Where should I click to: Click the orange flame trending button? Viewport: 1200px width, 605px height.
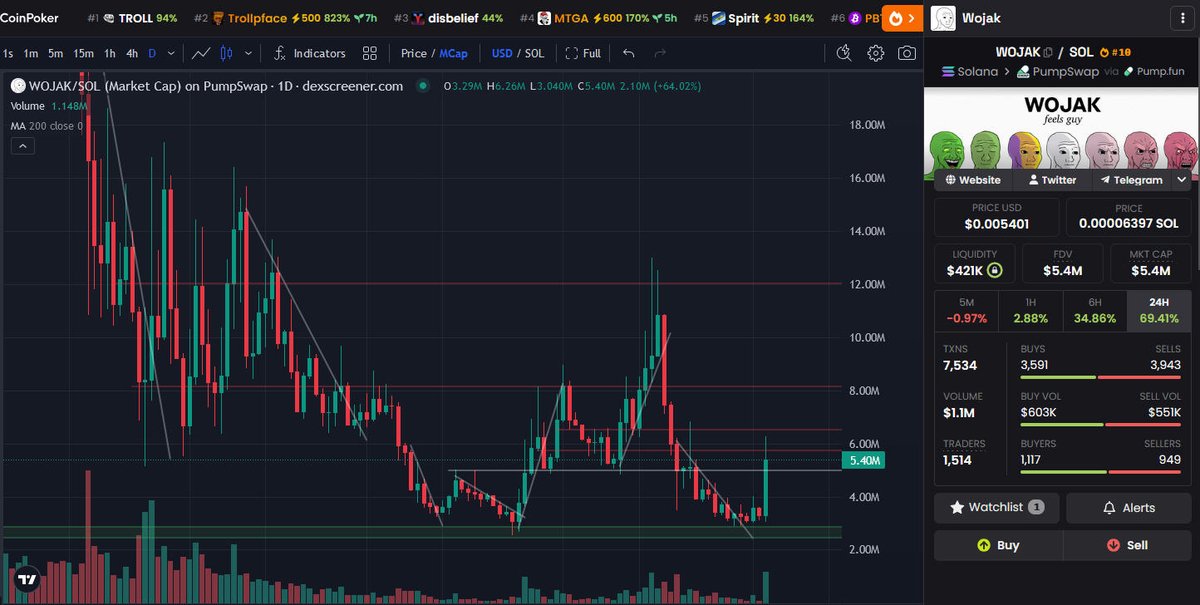(902, 18)
